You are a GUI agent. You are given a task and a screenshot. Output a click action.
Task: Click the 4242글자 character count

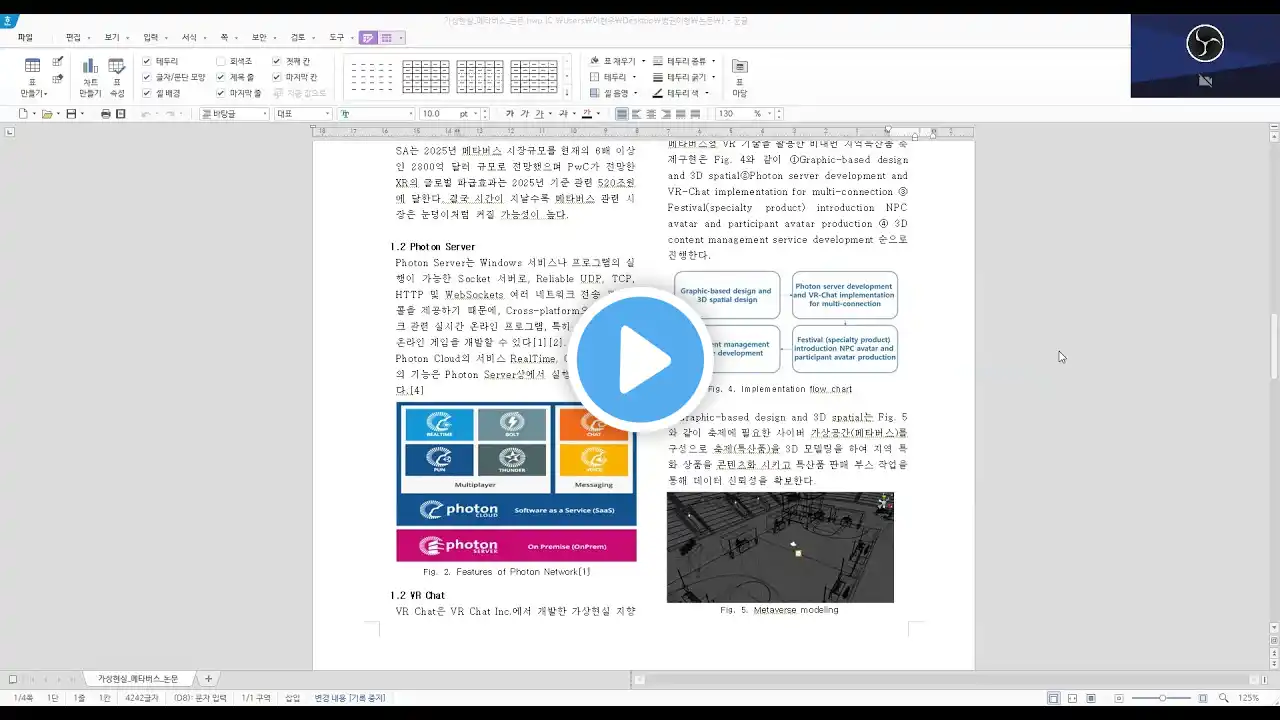[142, 698]
